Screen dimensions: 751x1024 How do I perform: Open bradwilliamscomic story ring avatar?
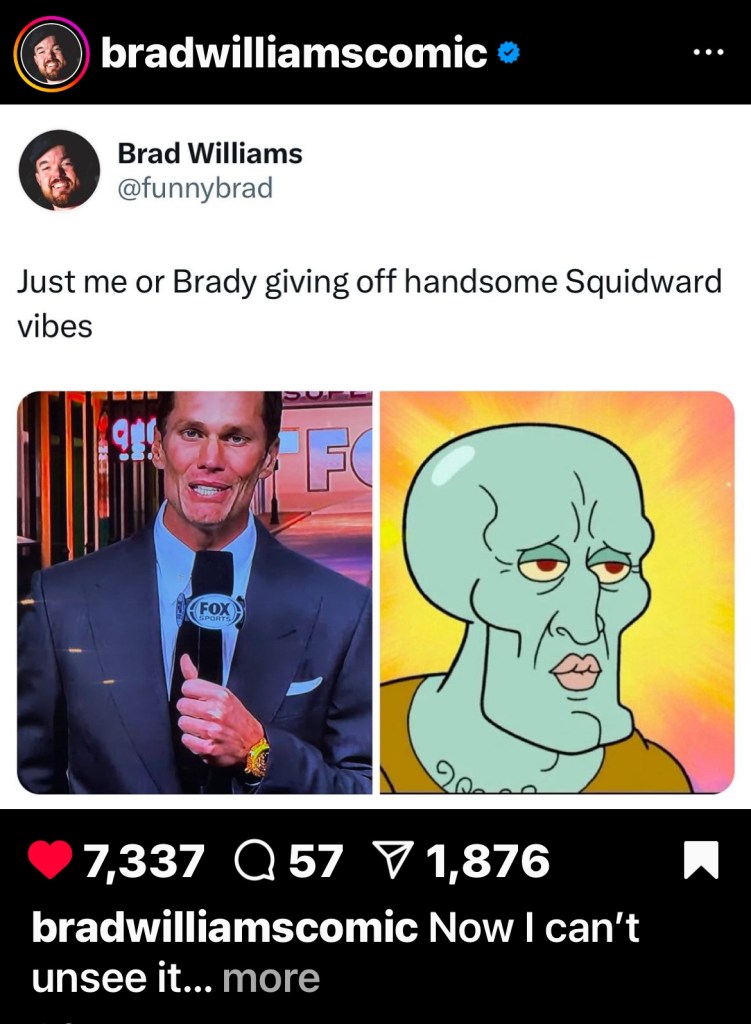52,52
